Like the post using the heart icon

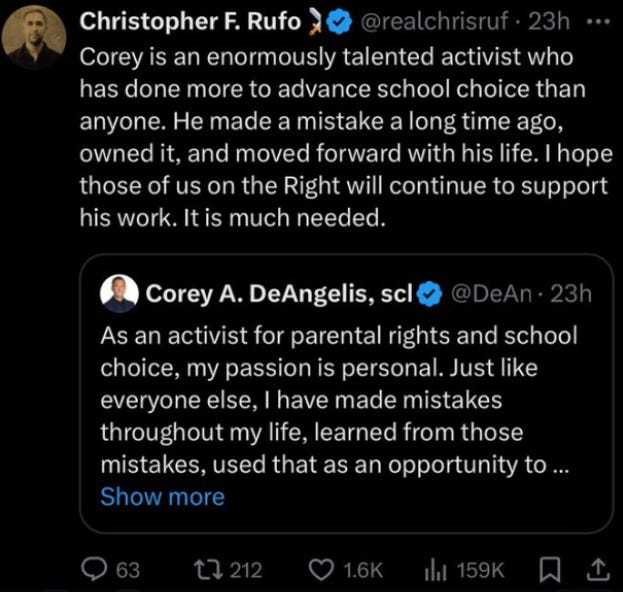pos(321,570)
